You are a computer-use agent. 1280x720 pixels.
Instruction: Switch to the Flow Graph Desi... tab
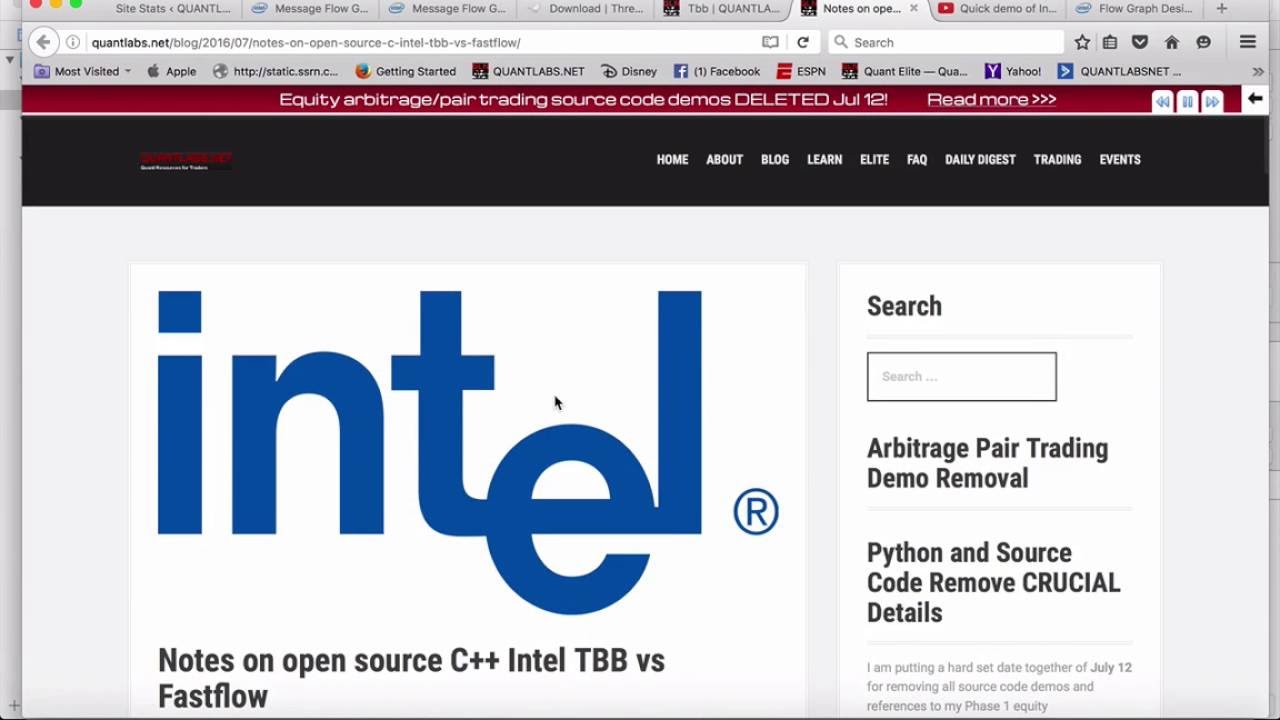pyautogui.click(x=1134, y=8)
